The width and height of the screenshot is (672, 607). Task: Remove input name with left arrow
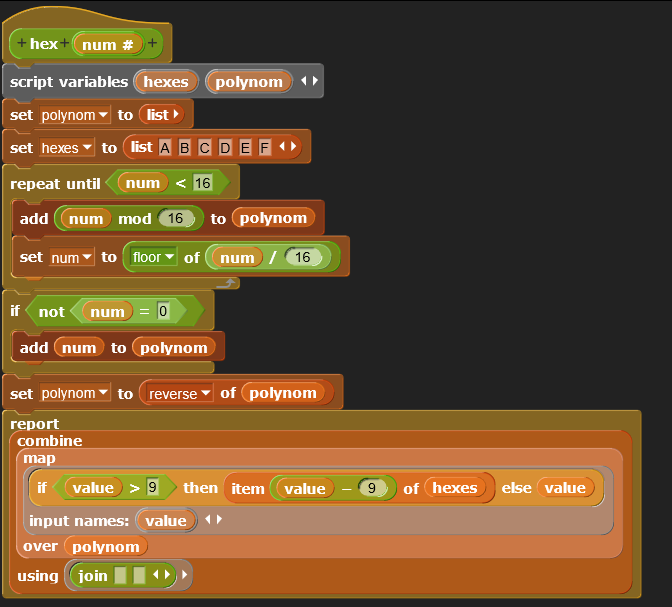pyautogui.click(x=208, y=519)
